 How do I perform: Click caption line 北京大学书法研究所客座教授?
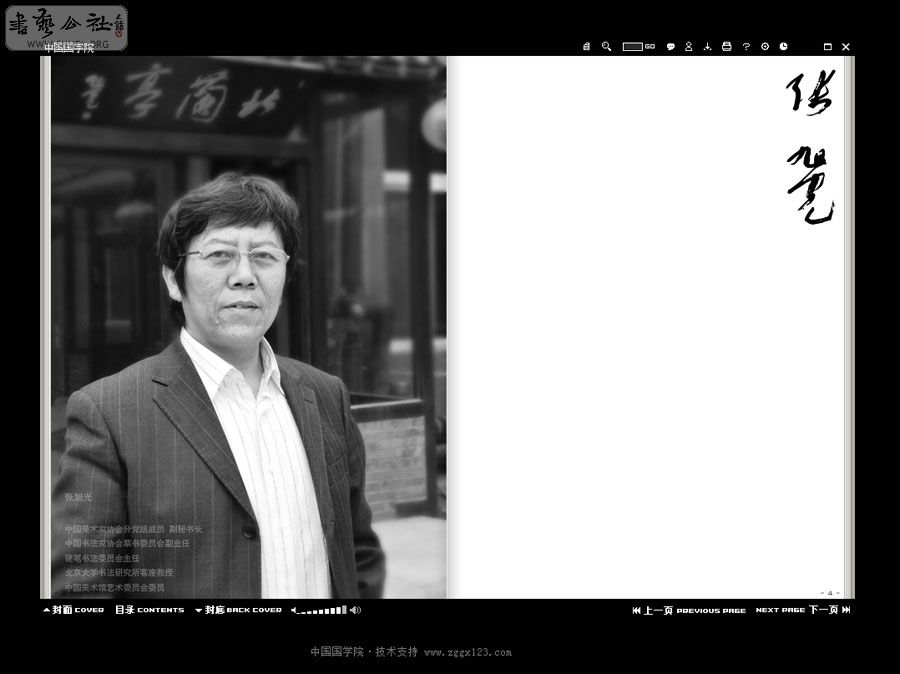(119, 572)
